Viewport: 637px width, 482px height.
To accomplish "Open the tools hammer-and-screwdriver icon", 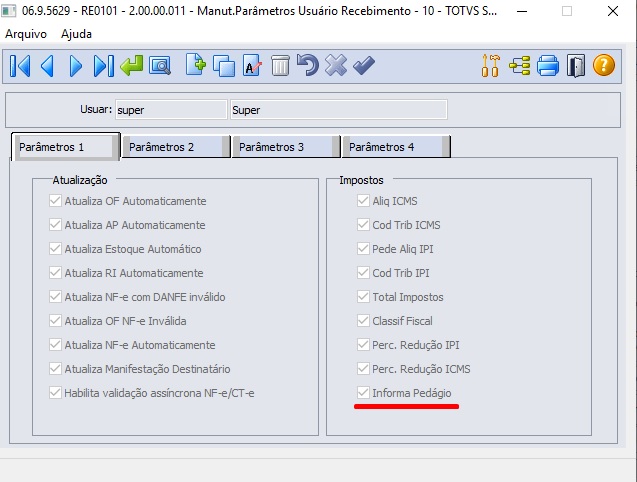I will point(490,65).
